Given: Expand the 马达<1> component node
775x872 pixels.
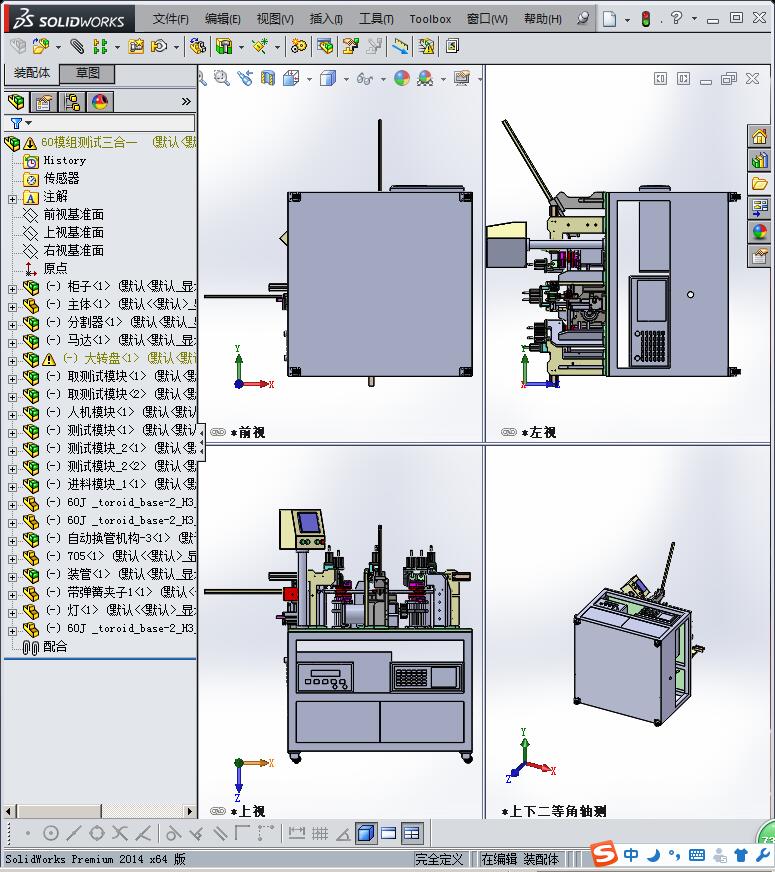Looking at the screenshot, I should [x=12, y=343].
